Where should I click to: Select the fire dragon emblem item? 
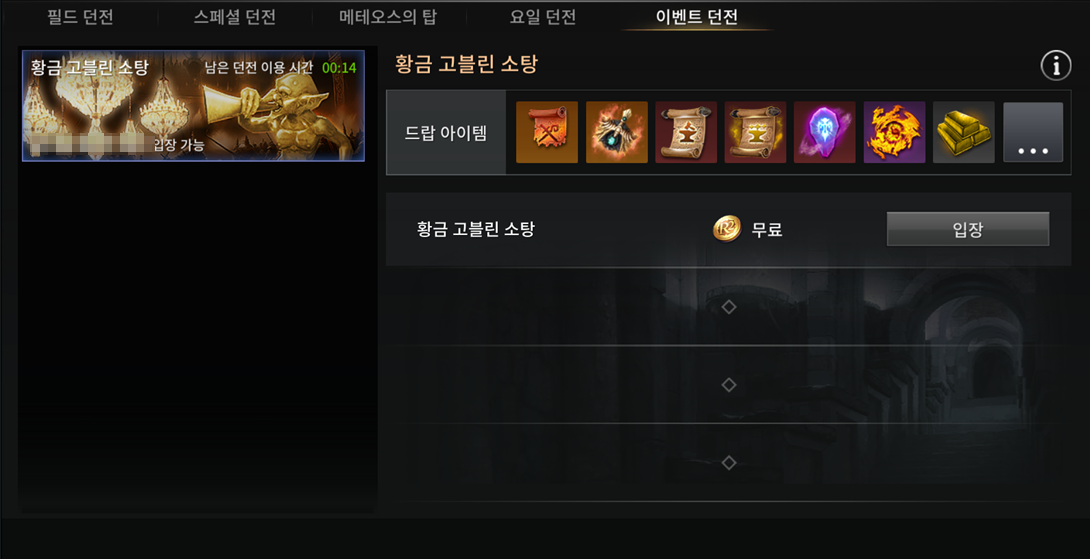[x=895, y=132]
